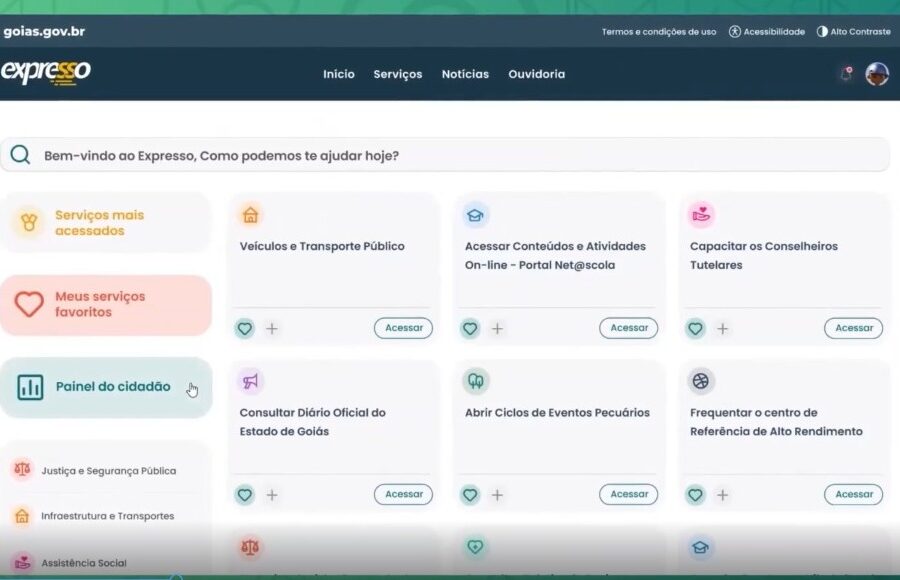Click the health heart icon on the bottom-row card
This screenshot has height=580, width=900.
pyautogui.click(x=475, y=547)
